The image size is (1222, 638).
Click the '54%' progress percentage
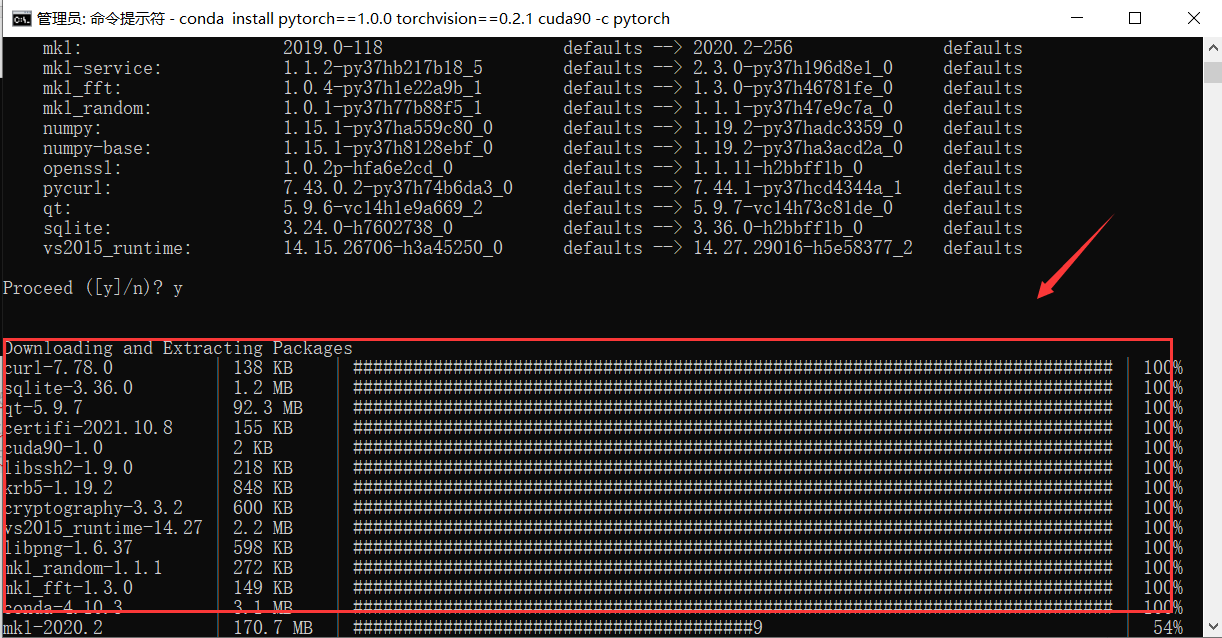click(x=1168, y=628)
